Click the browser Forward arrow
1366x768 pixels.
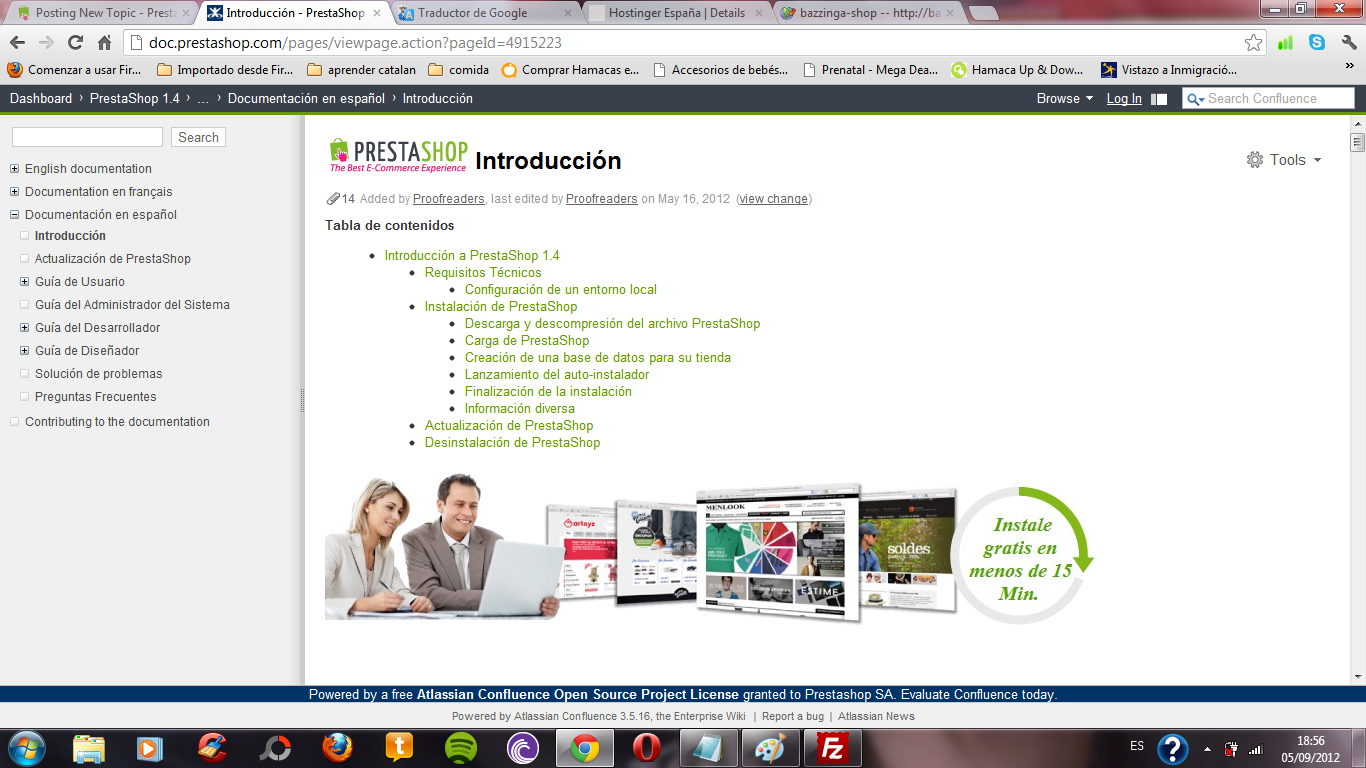46,43
